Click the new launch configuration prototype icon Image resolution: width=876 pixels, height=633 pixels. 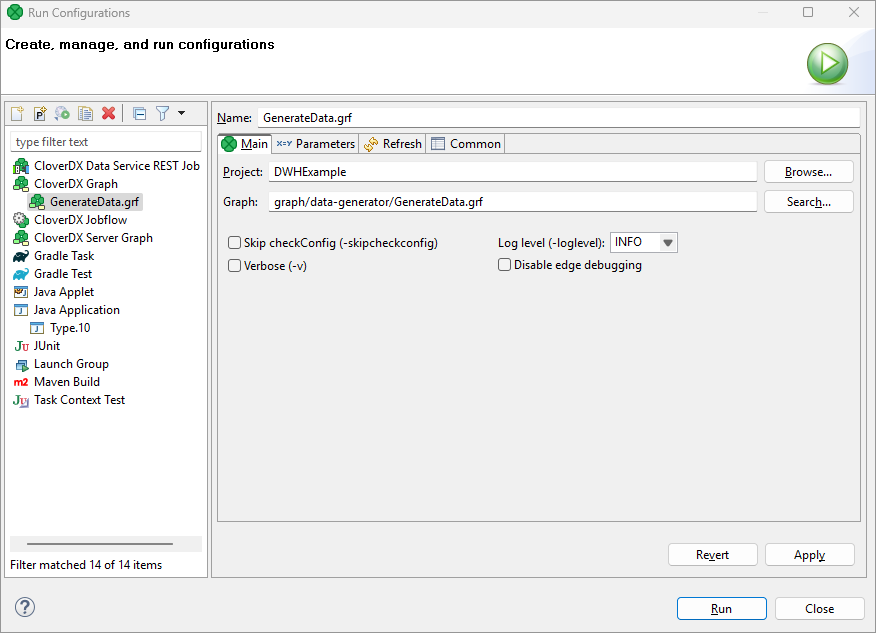pyautogui.click(x=39, y=113)
